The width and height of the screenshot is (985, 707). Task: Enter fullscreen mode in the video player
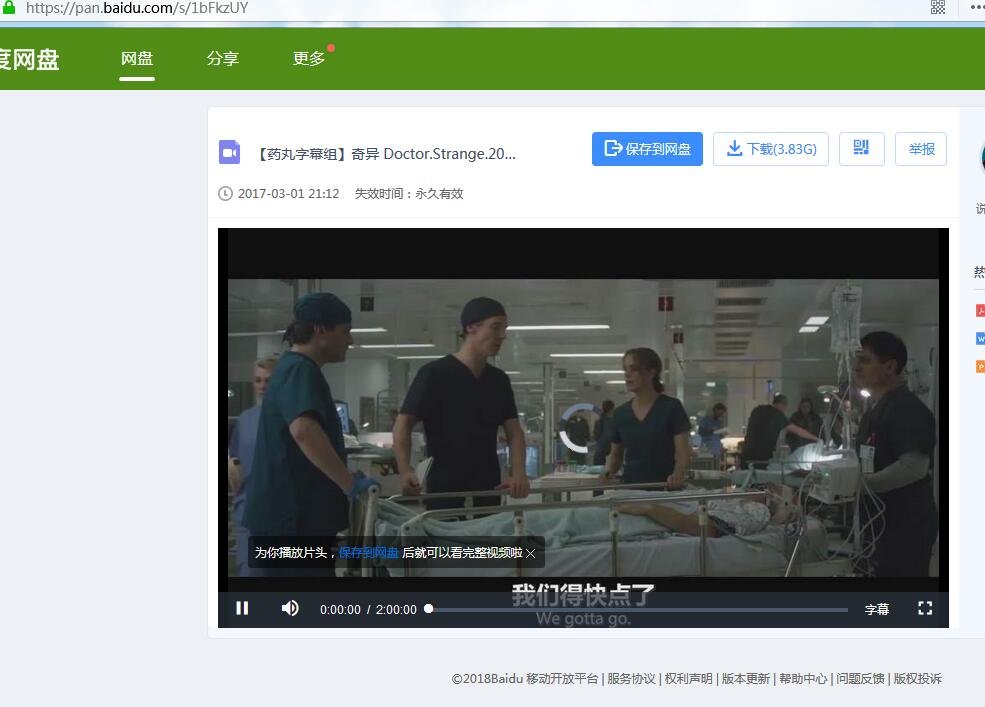pyautogui.click(x=924, y=608)
